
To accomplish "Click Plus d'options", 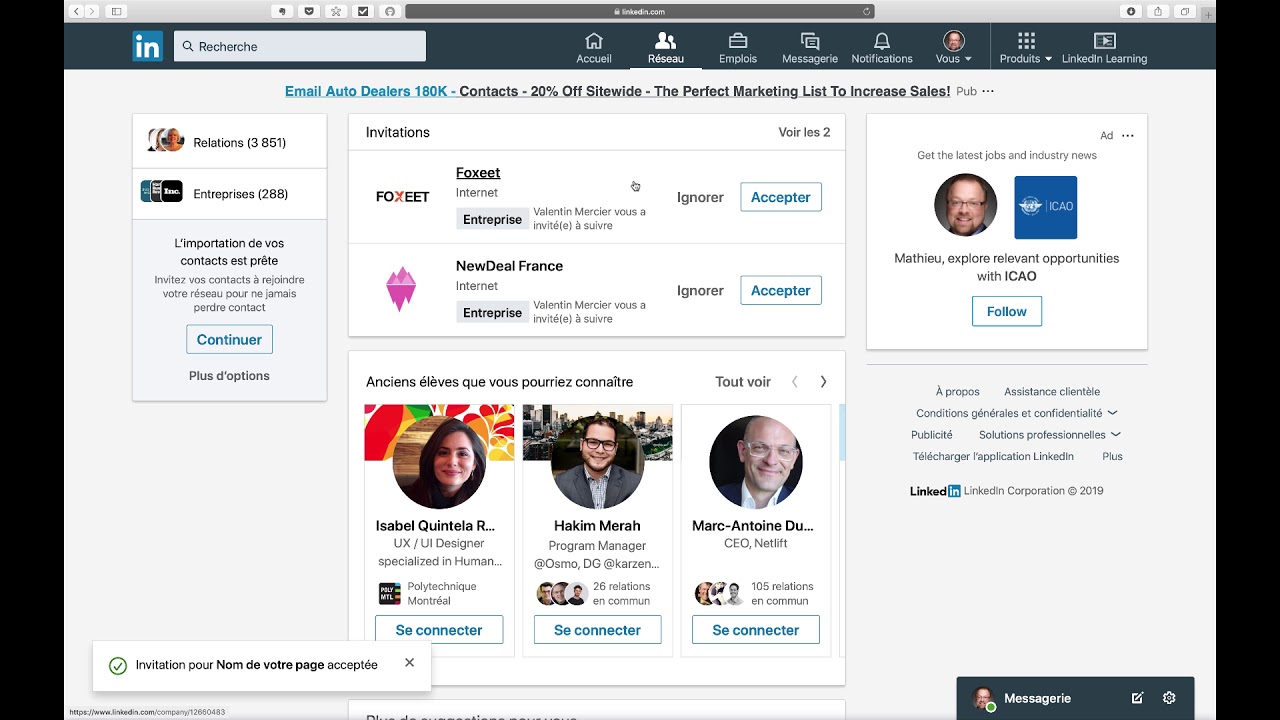I will (229, 376).
